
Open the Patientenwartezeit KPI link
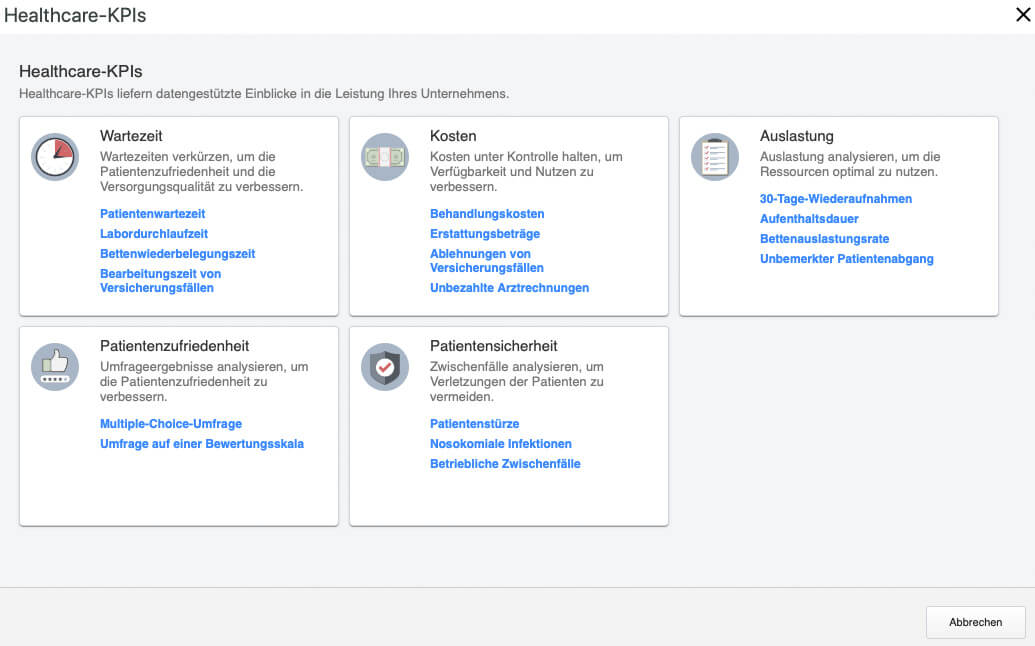(152, 214)
